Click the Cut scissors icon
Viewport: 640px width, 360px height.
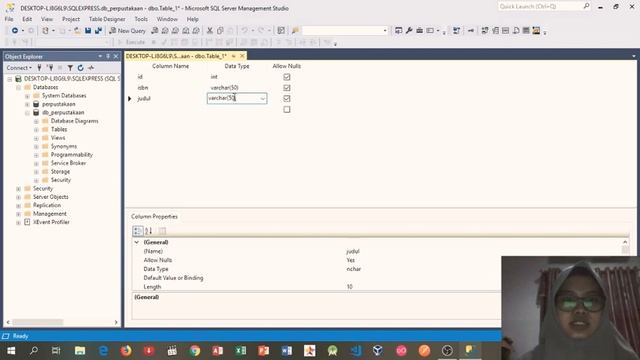tap(210, 31)
